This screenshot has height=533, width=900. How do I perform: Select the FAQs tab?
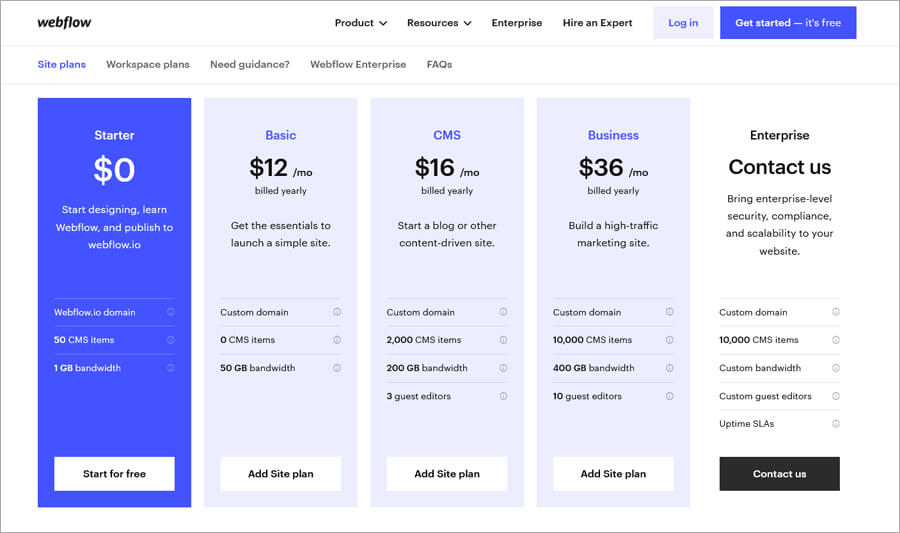[x=439, y=64]
